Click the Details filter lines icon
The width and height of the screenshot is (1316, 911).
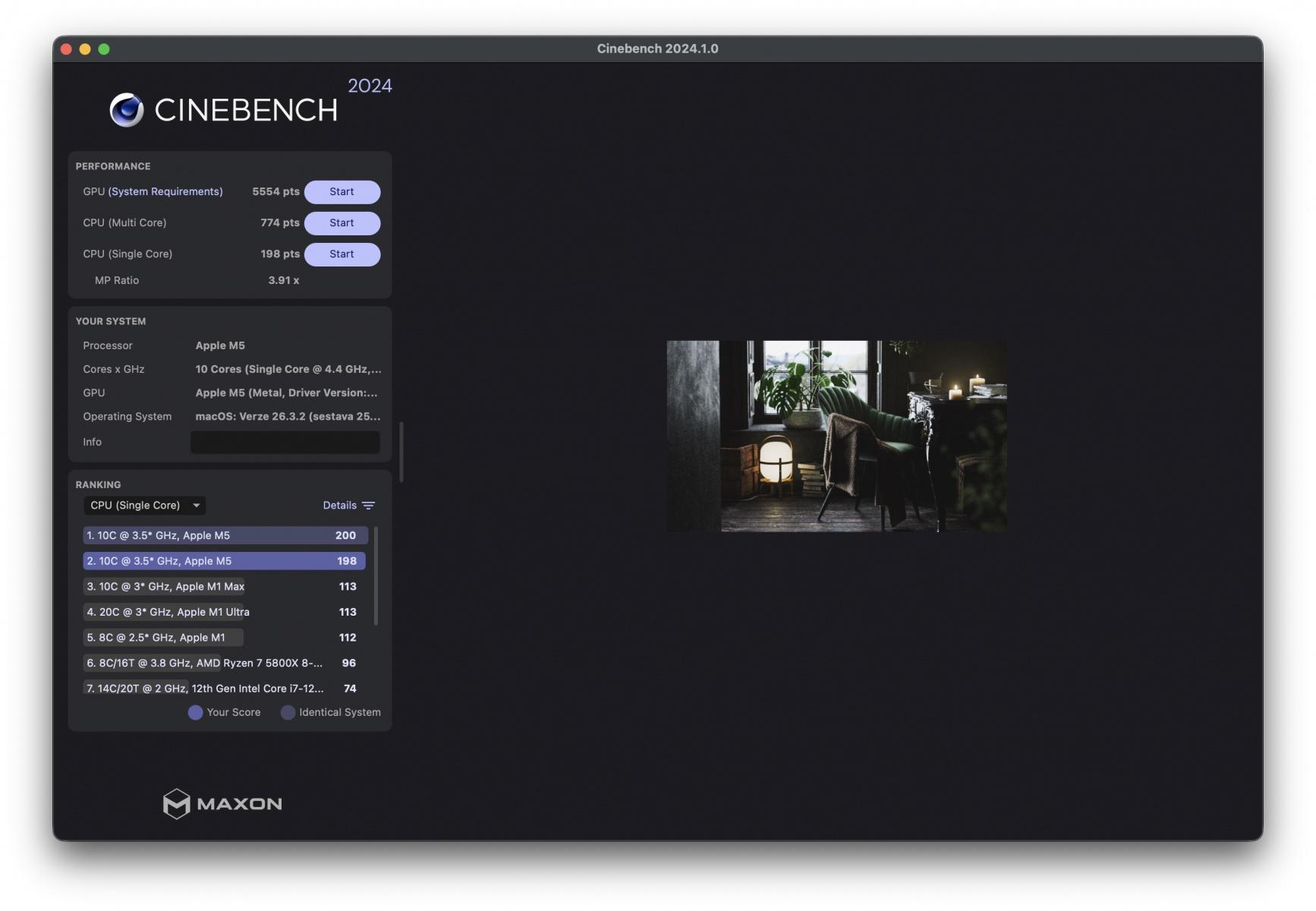coord(369,506)
